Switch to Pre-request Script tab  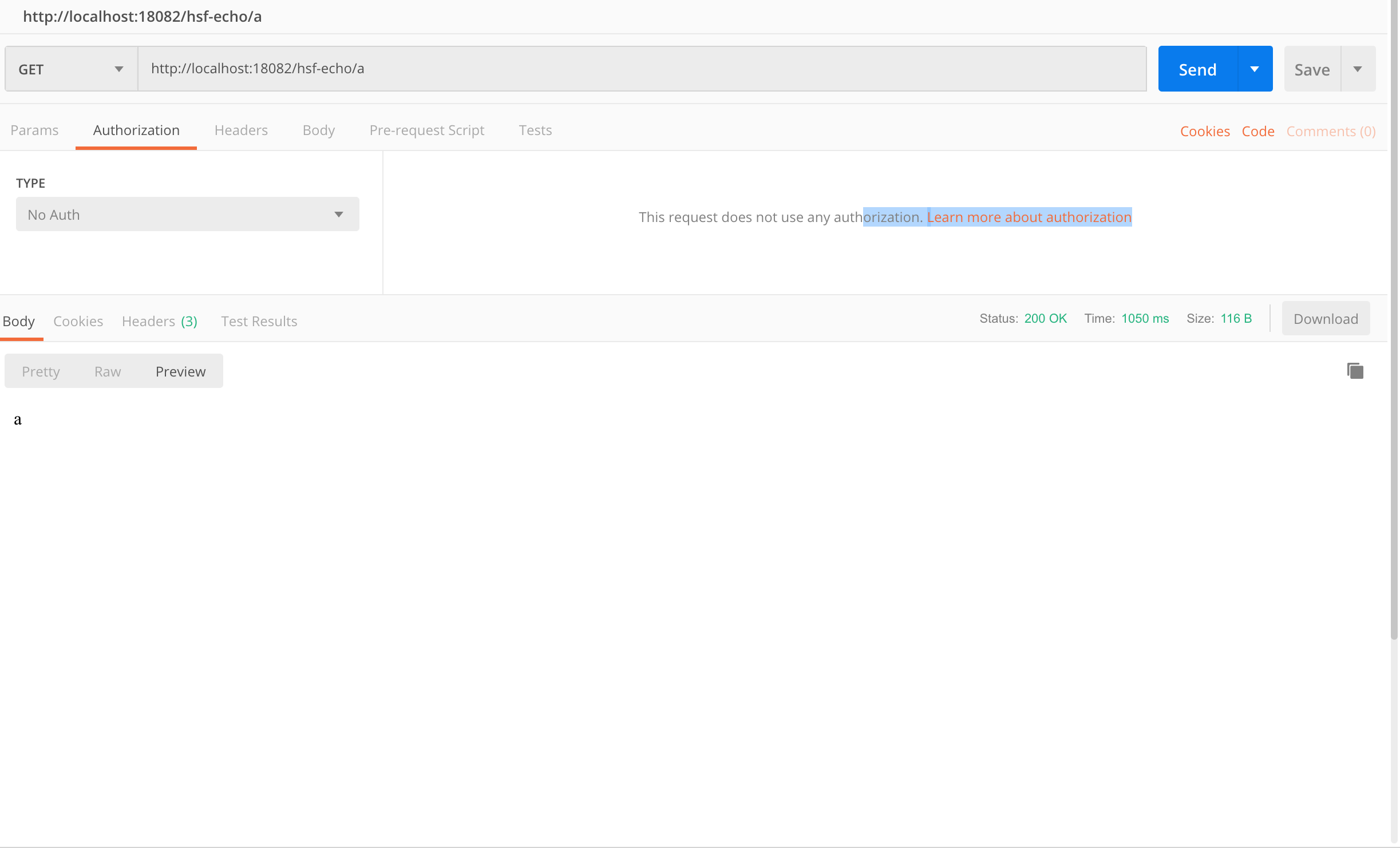(426, 130)
